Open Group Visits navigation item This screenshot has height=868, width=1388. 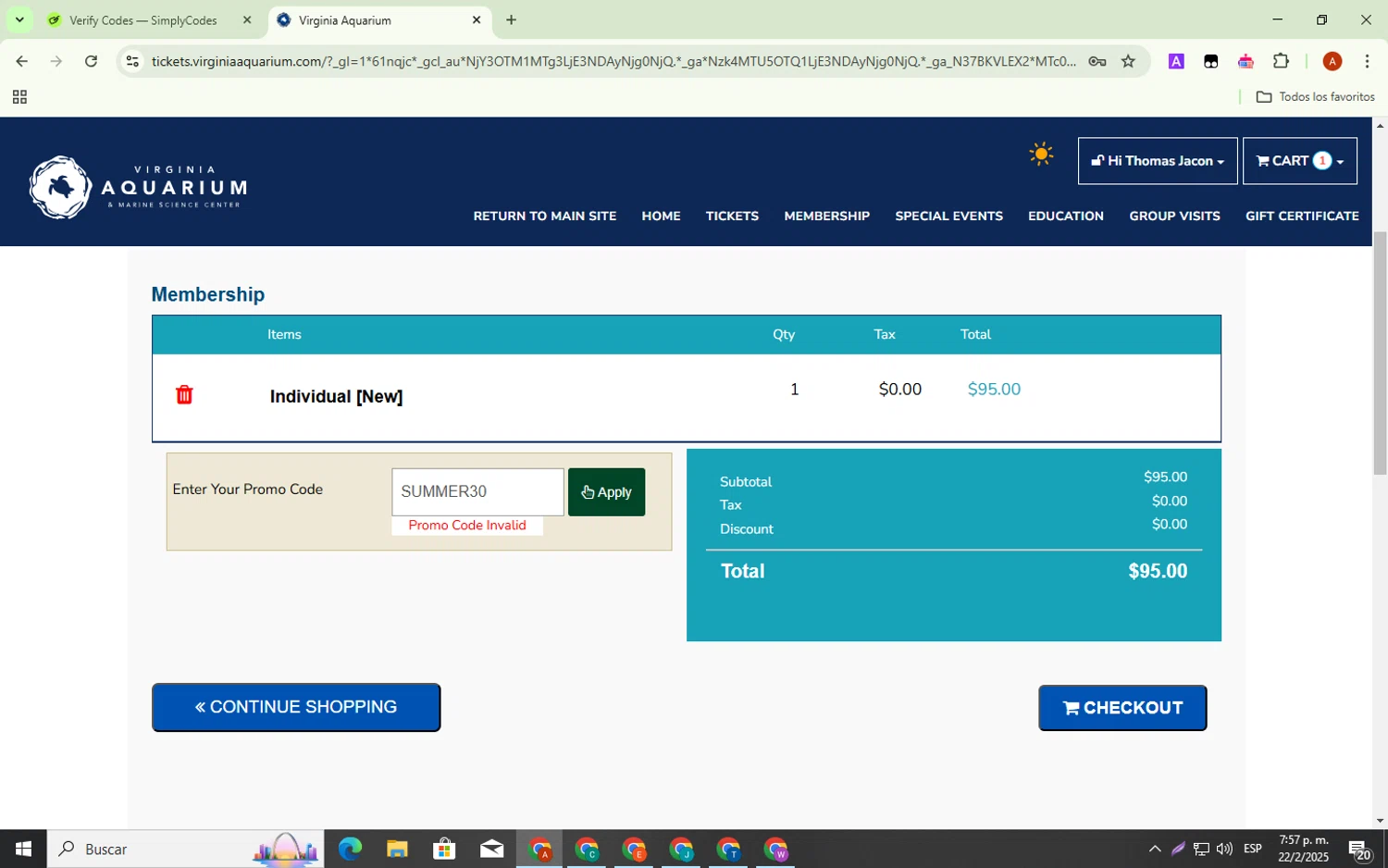1174,216
